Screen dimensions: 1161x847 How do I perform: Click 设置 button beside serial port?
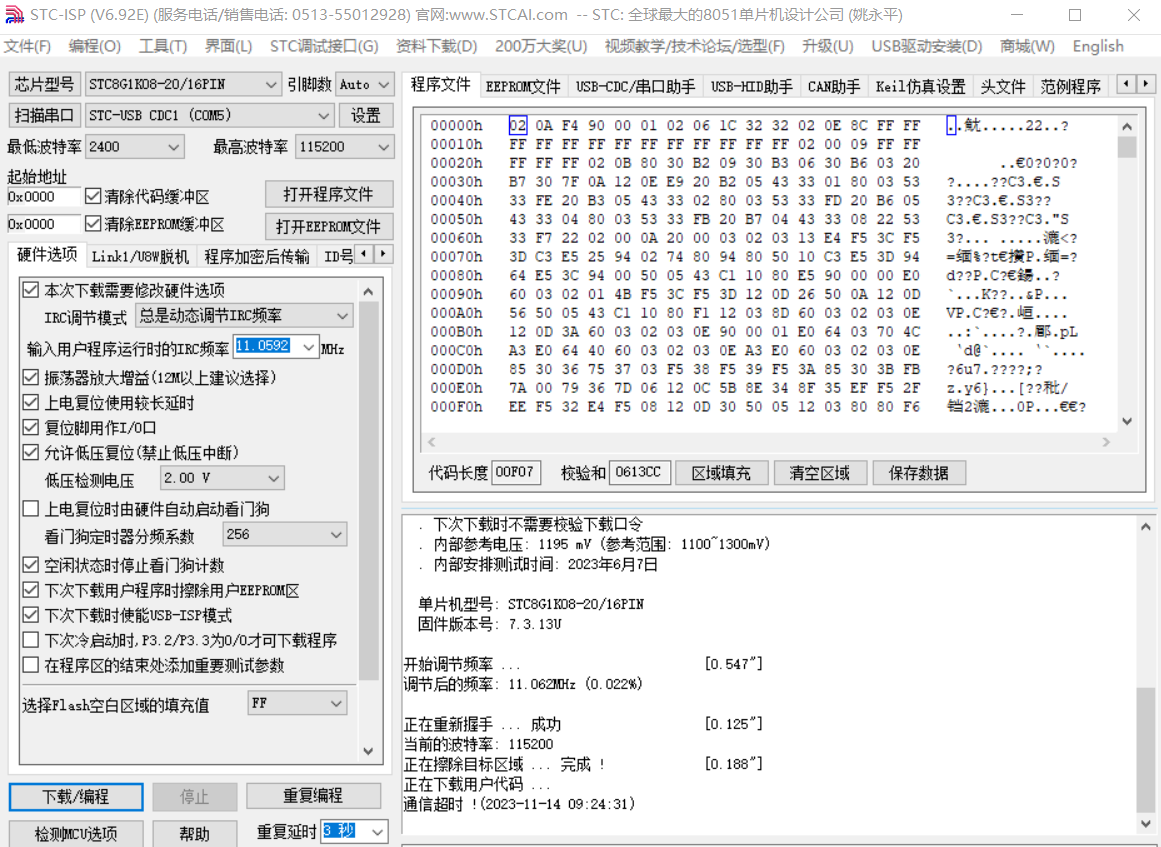tap(366, 116)
